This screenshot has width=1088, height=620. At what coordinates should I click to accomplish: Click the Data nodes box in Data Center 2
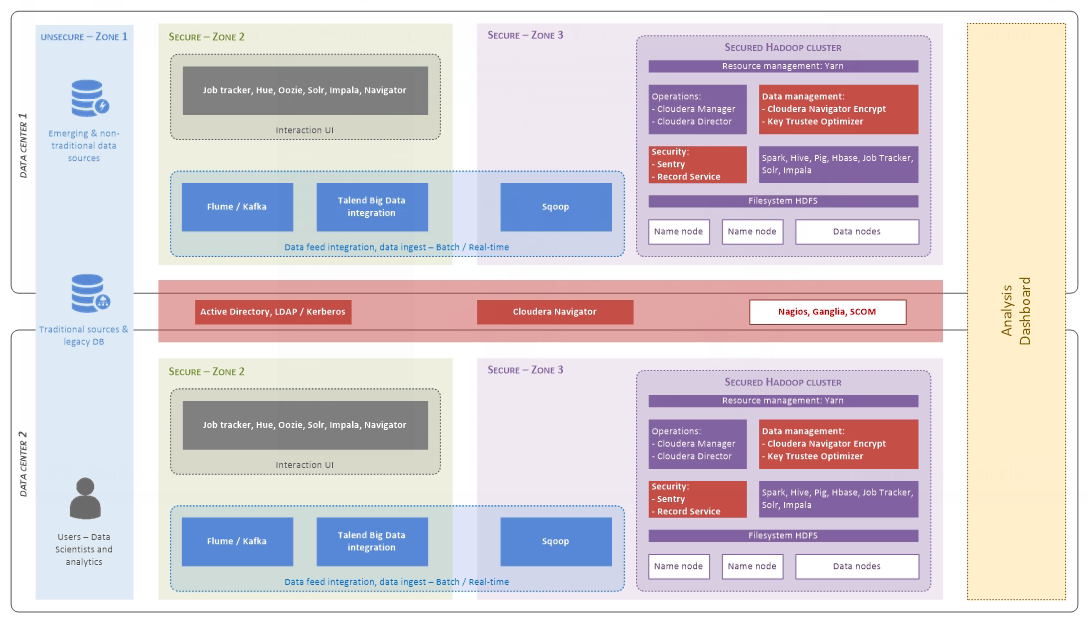(x=856, y=566)
